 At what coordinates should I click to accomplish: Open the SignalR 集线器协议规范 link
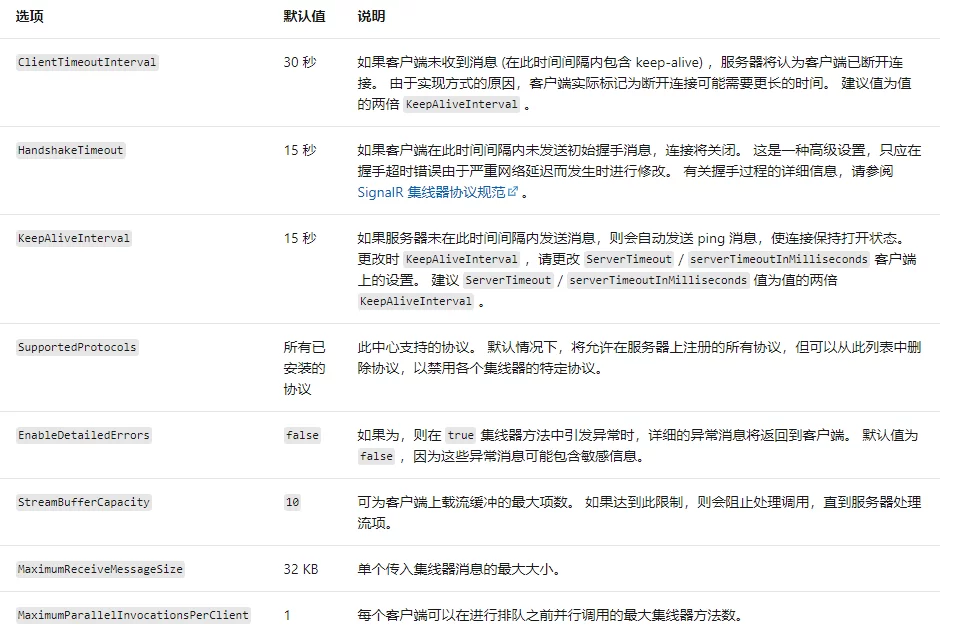point(437,192)
